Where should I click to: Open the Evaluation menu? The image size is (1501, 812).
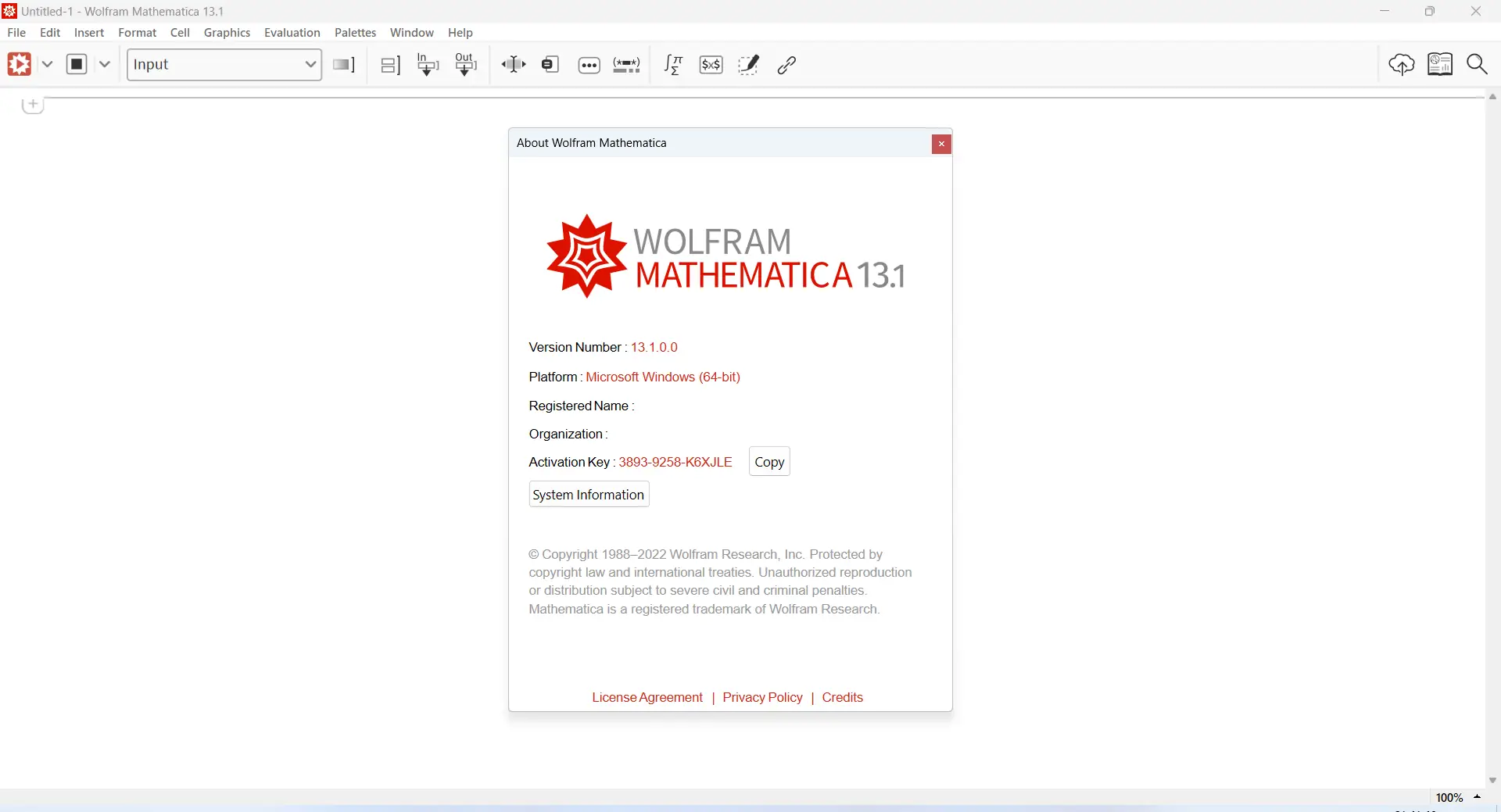(x=292, y=33)
